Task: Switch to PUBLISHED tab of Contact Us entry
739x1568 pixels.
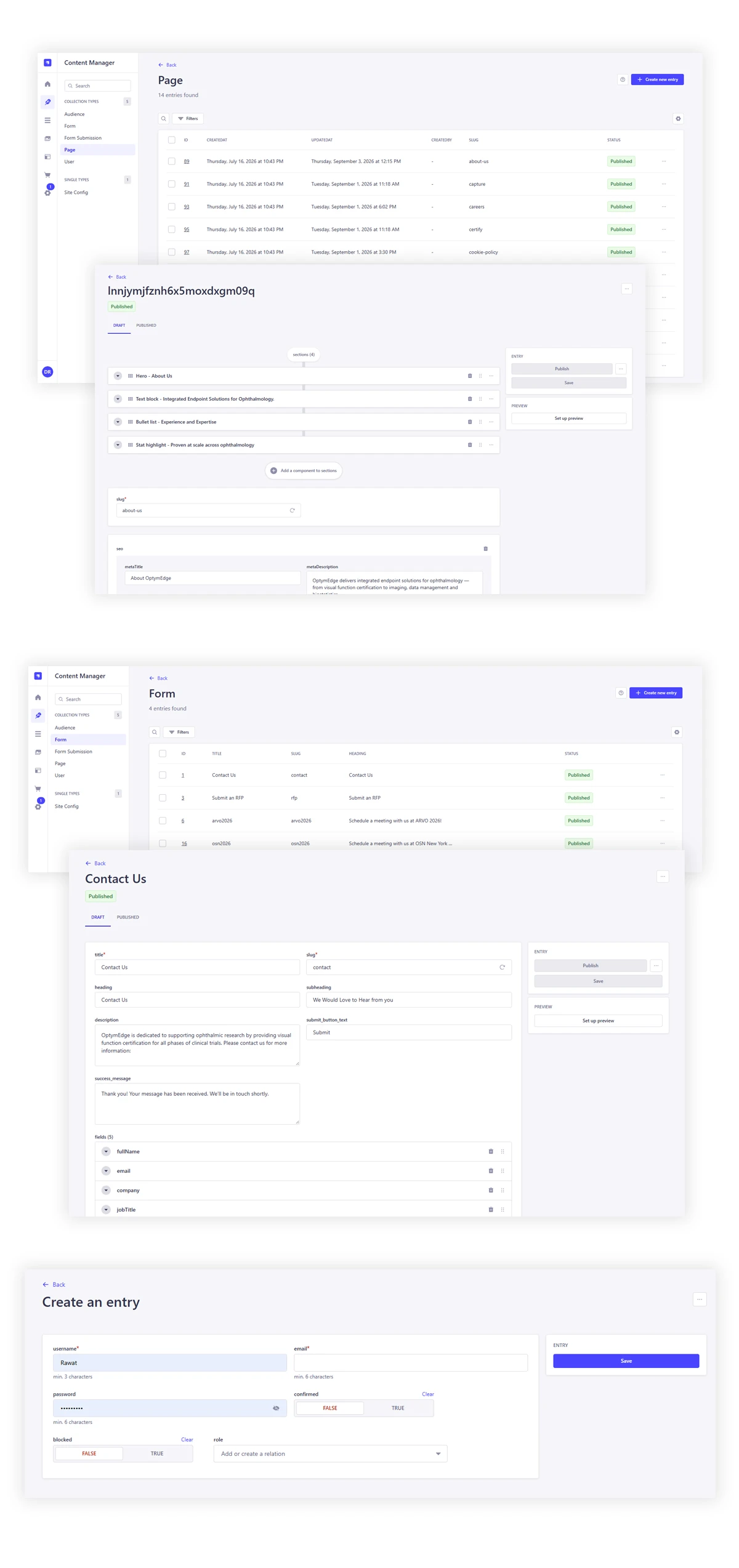Action: [x=128, y=918]
